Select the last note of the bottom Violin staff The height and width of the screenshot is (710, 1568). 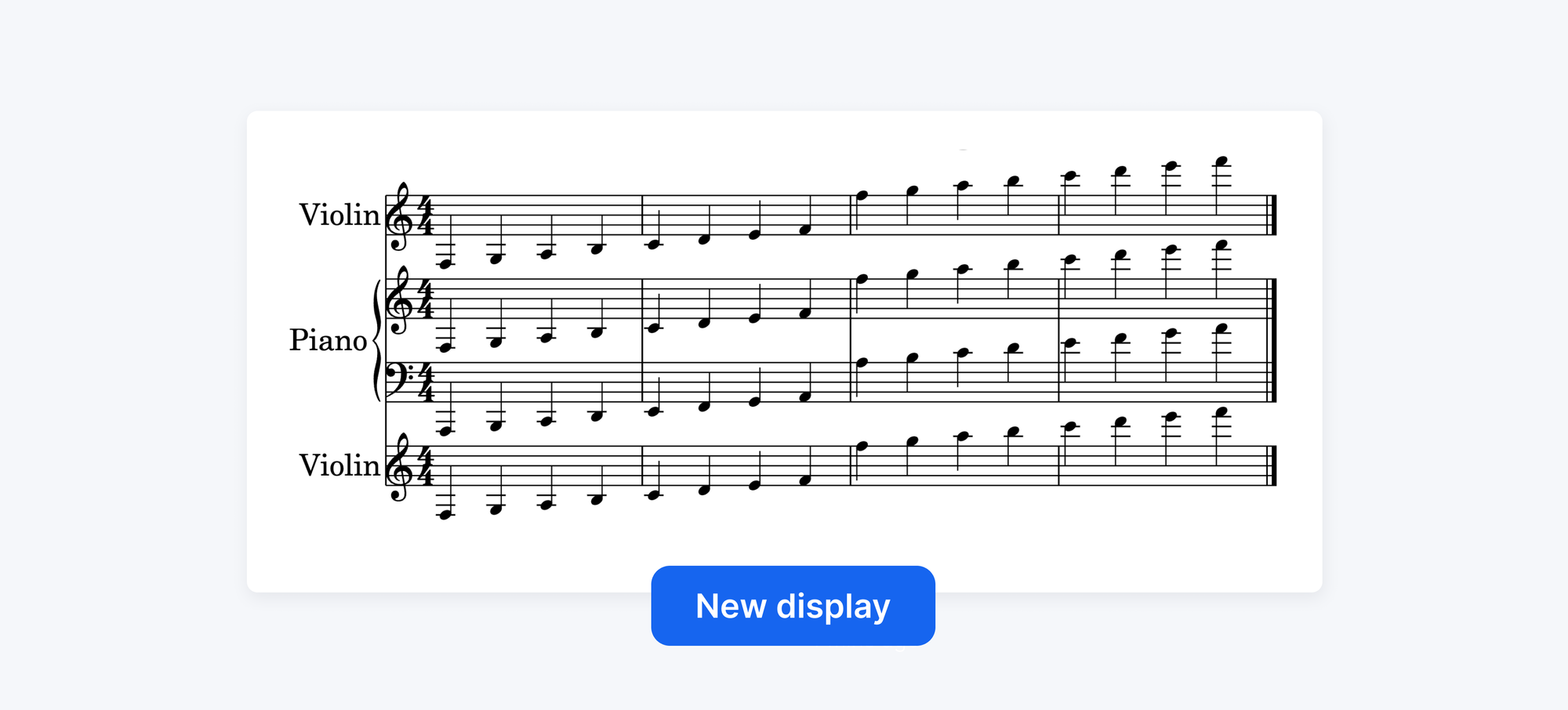pyautogui.click(x=1221, y=412)
